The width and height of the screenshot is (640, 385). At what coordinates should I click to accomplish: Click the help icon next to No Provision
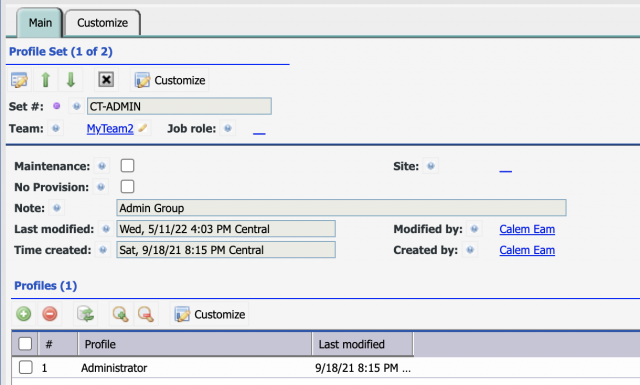(x=100, y=187)
